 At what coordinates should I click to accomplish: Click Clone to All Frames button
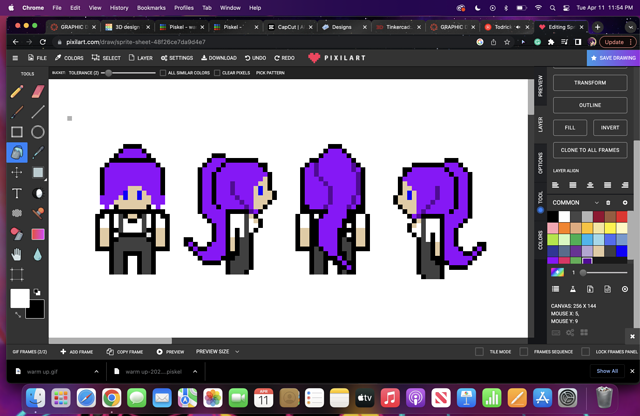pyautogui.click(x=590, y=150)
